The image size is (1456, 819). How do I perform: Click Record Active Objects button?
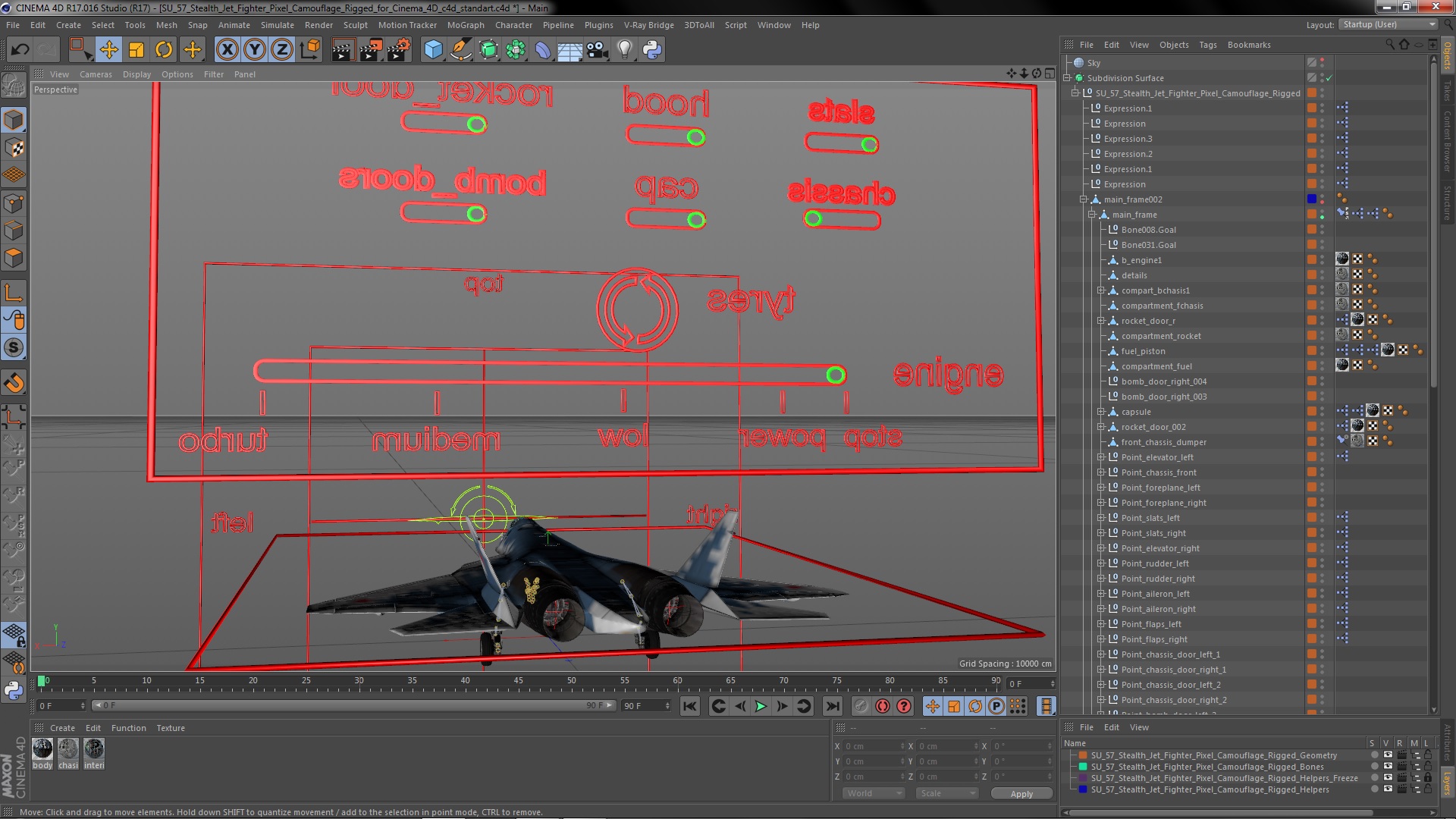861,706
